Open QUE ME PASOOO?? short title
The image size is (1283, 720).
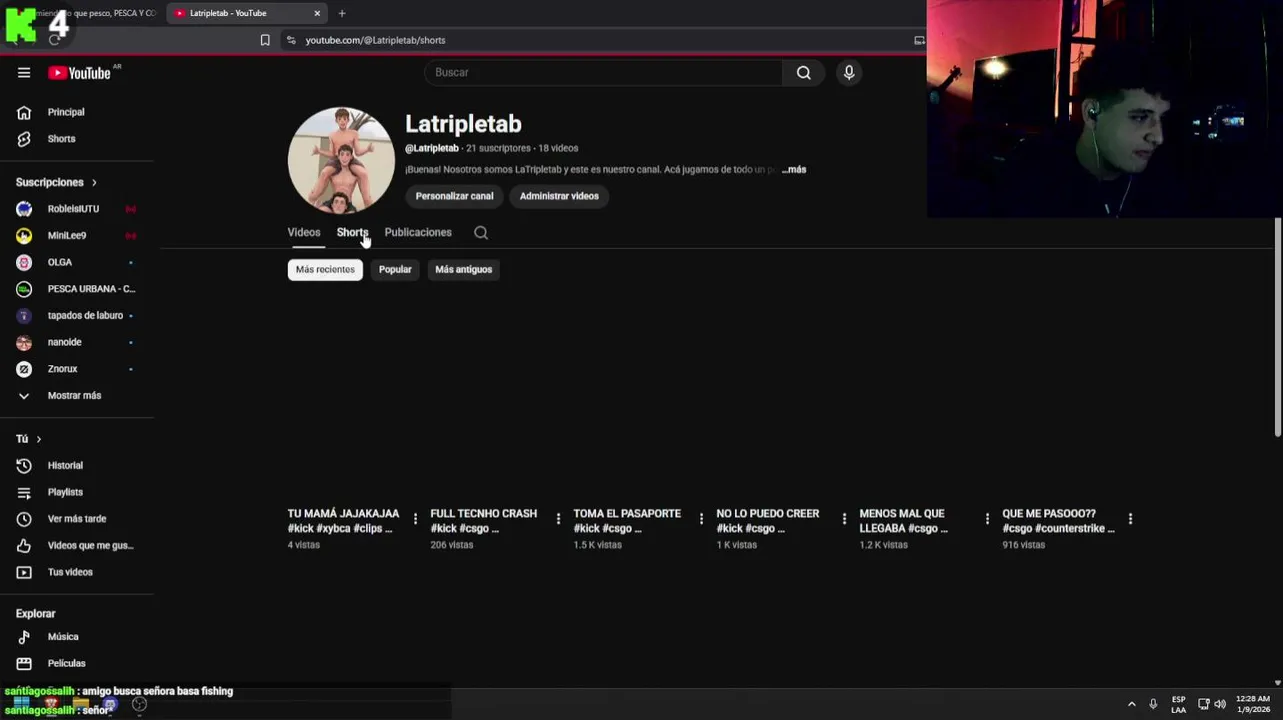point(1058,521)
